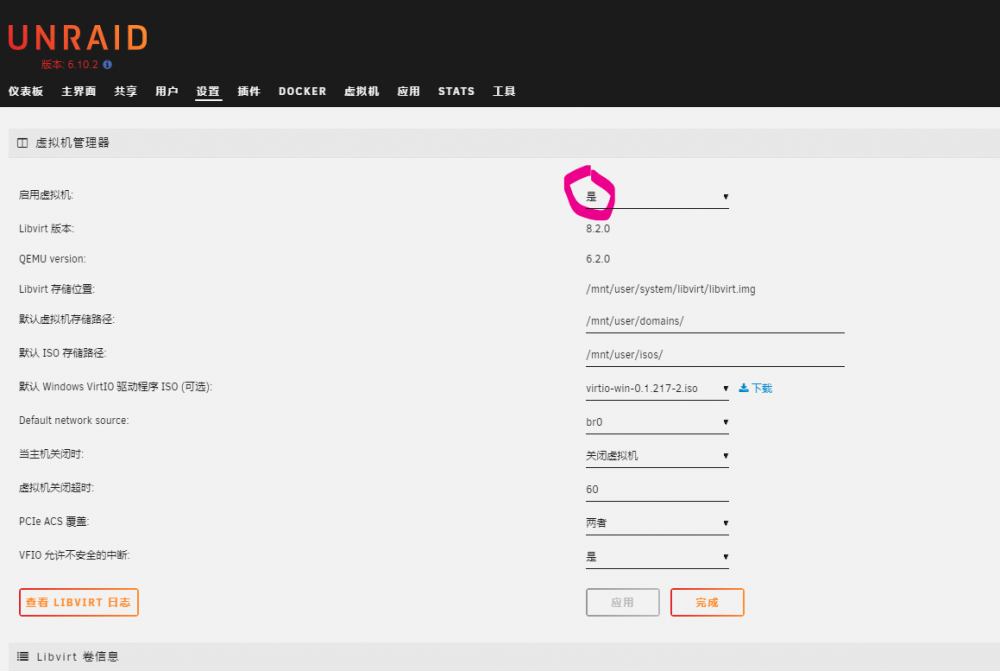Select the 设置 settings tab
The width and height of the screenshot is (1000, 671).
pyautogui.click(x=208, y=91)
